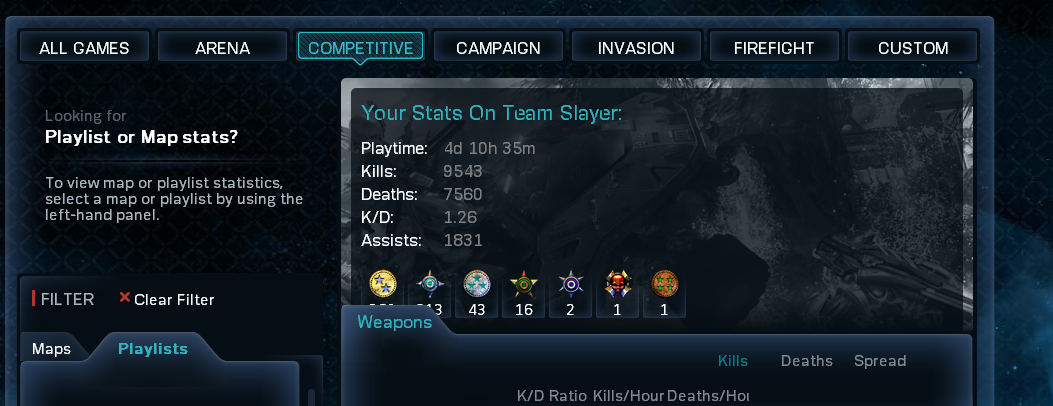Sort weapons by K/D Ratio column

tap(552, 396)
